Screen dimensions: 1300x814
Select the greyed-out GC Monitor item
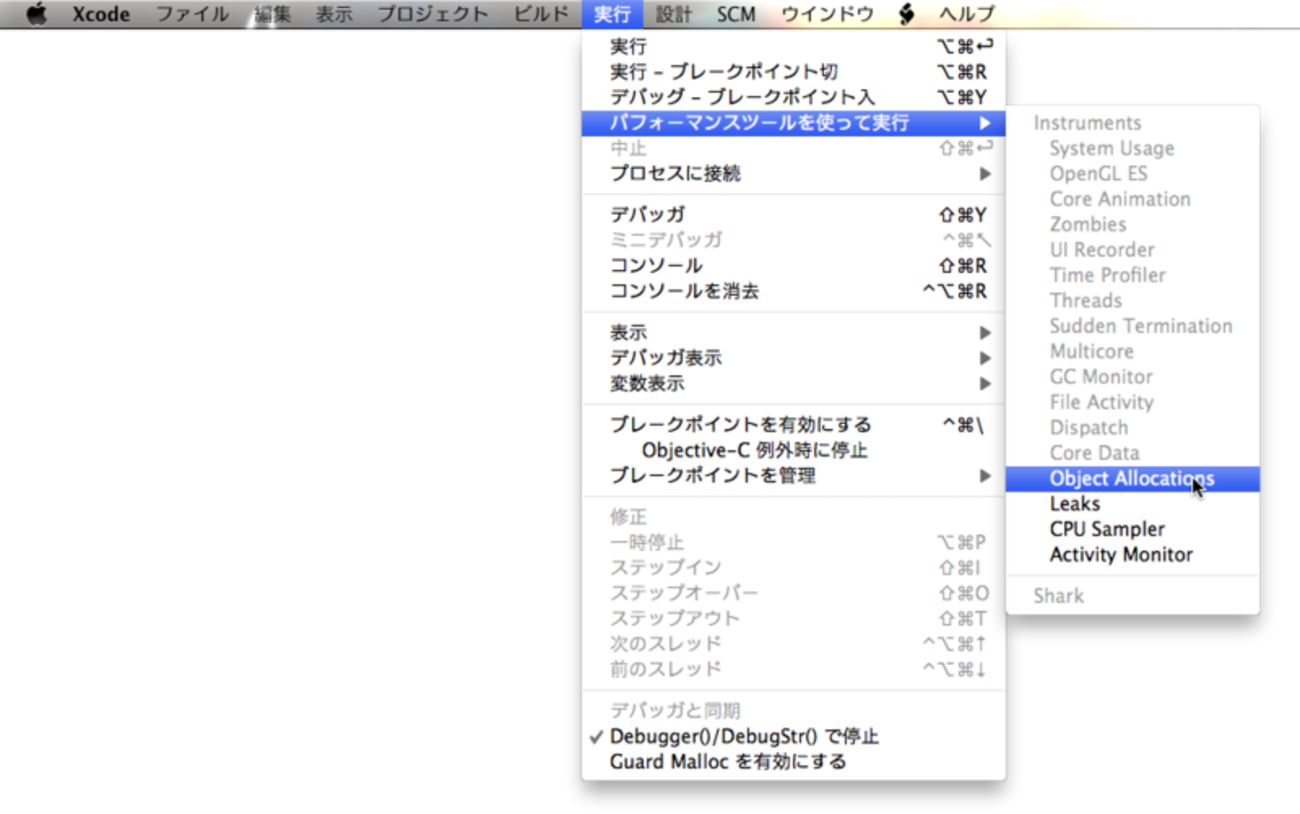click(1133, 377)
